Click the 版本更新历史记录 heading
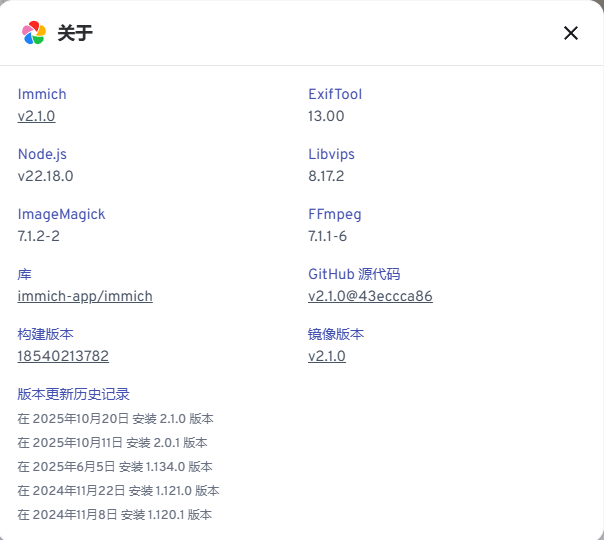Image resolution: width=604 pixels, height=540 pixels. (74, 394)
